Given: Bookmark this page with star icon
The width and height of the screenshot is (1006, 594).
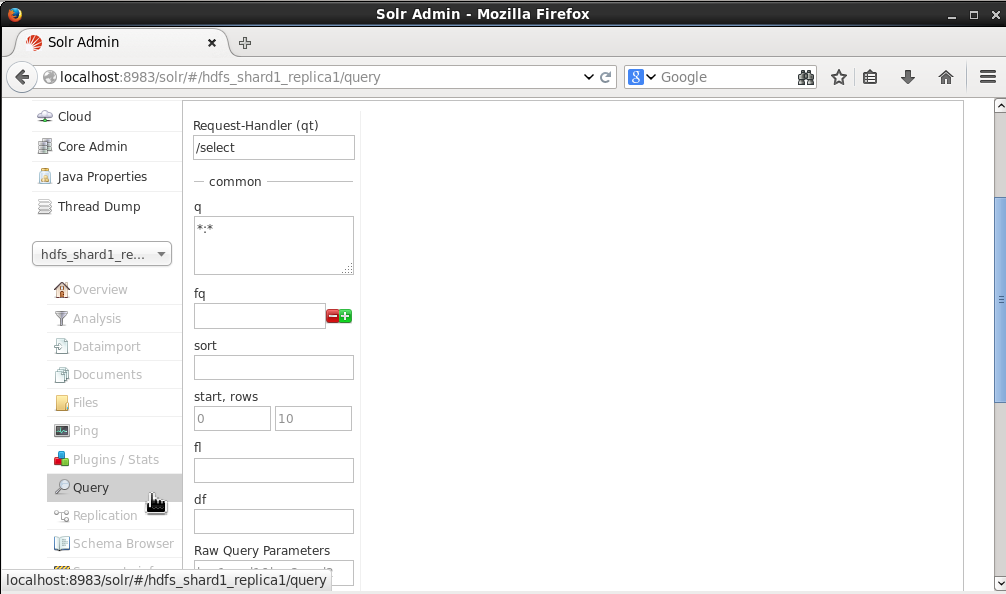Looking at the screenshot, I should click(x=839, y=77).
